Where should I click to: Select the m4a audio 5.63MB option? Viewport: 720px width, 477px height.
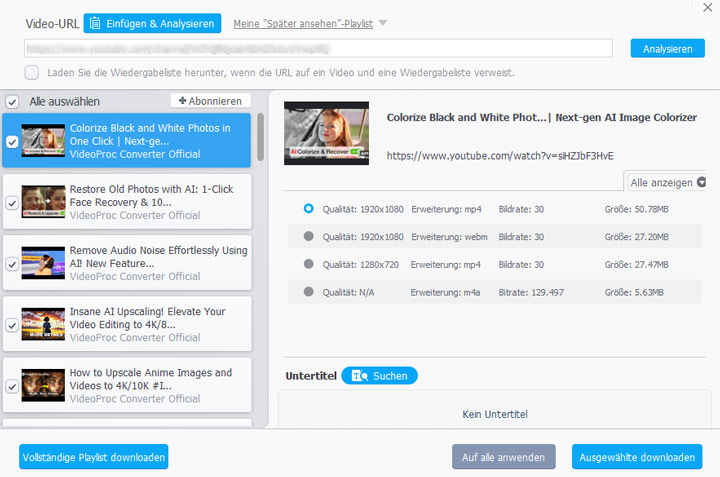(x=309, y=292)
